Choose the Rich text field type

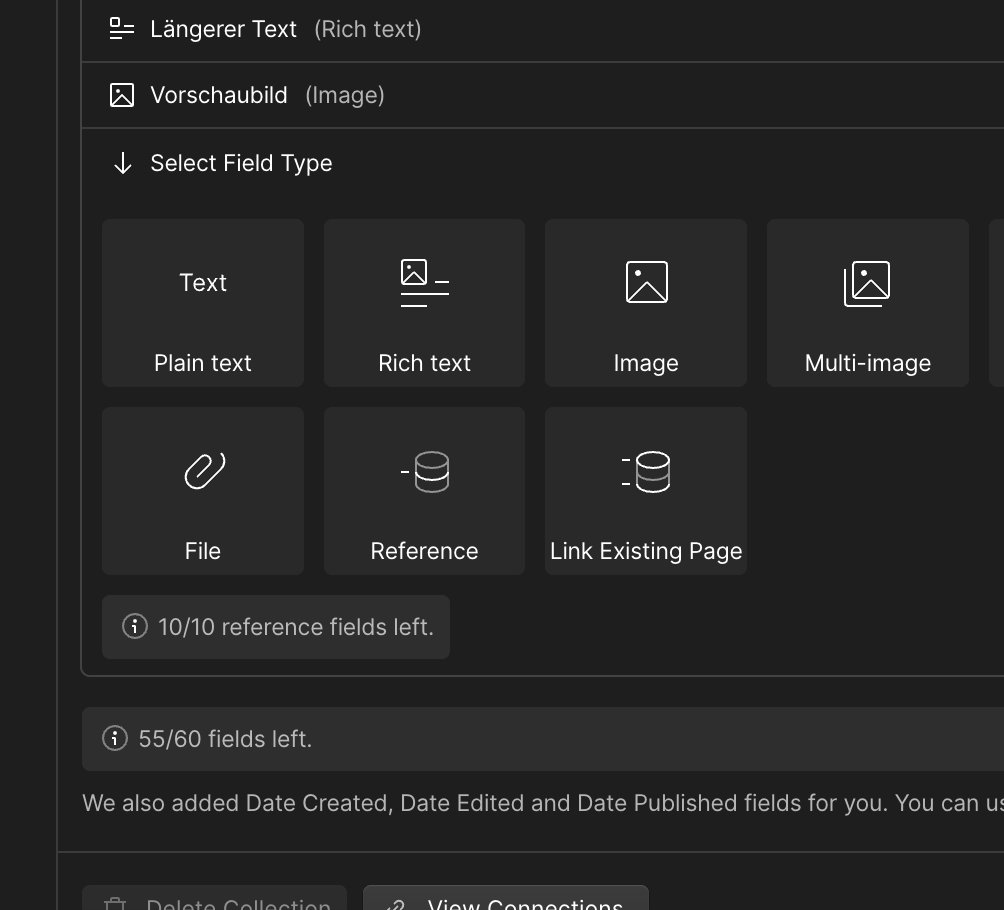(424, 302)
